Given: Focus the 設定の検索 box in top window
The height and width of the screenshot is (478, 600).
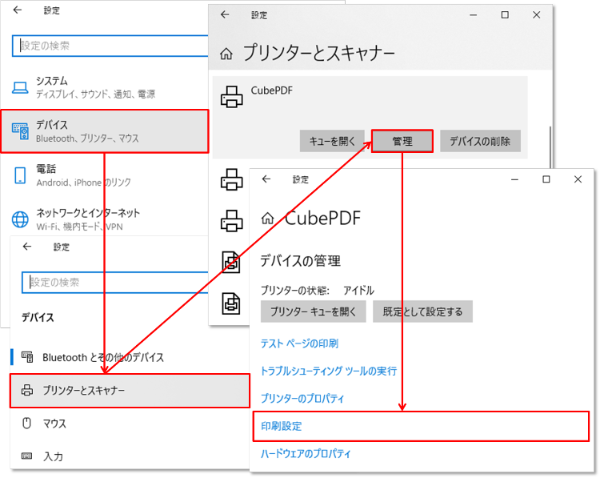Looking at the screenshot, I should coord(110,46).
